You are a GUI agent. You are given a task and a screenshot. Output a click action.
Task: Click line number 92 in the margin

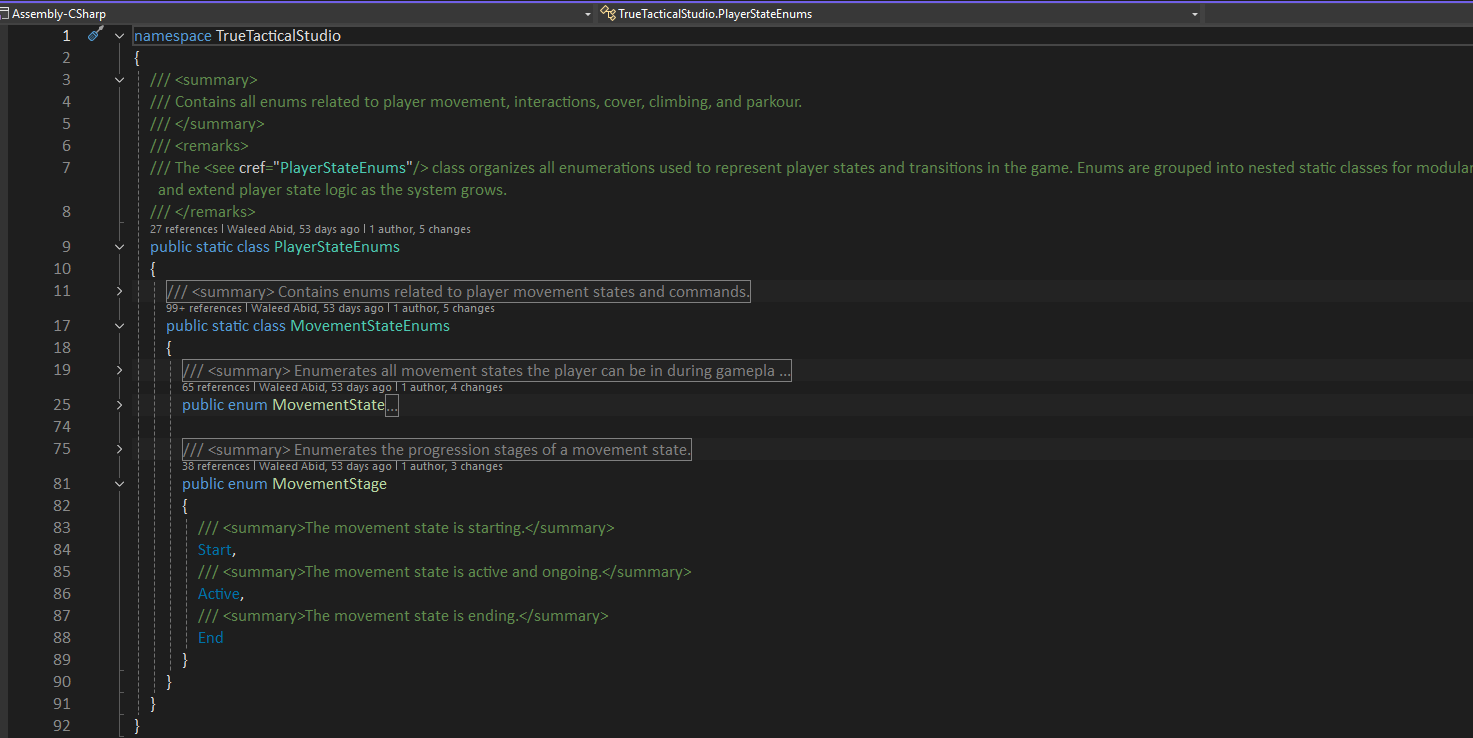click(x=61, y=726)
